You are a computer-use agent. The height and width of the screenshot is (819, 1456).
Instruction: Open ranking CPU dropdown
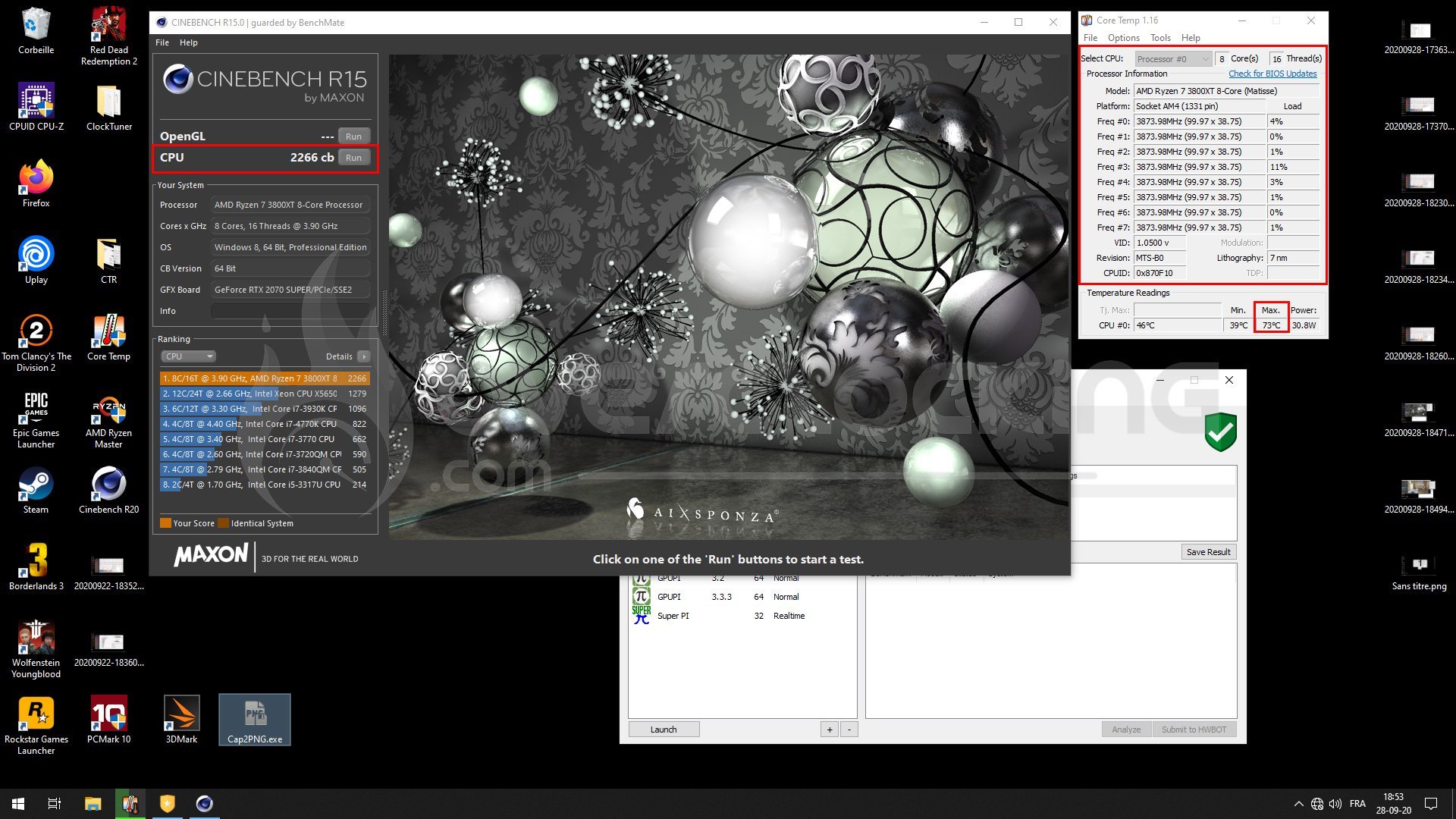point(188,356)
